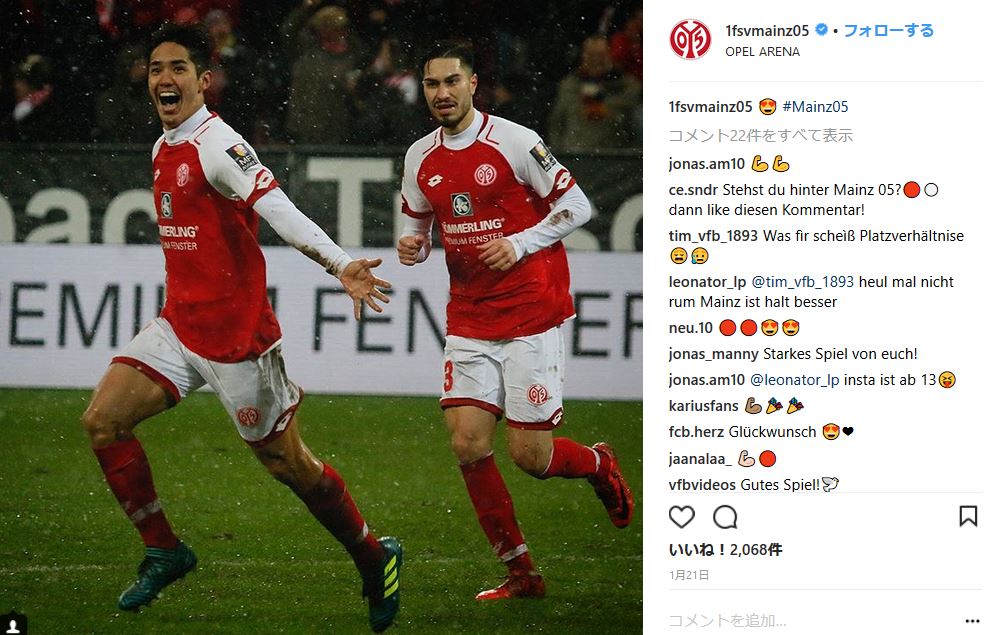Screen dimensions: 984x635
Task: Like the post with the heart icon
Action: point(682,517)
